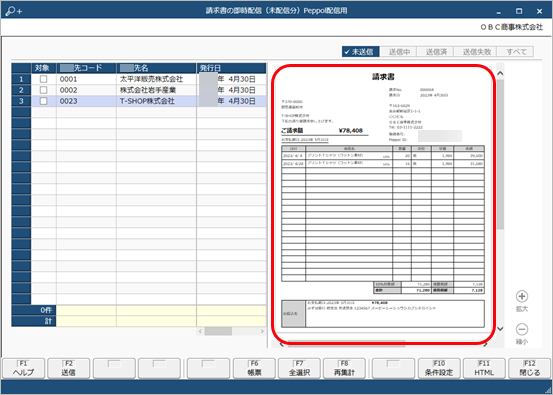This screenshot has width=553, height=395.
Task: Click the preview scroll-down arrow
Action: point(500,329)
